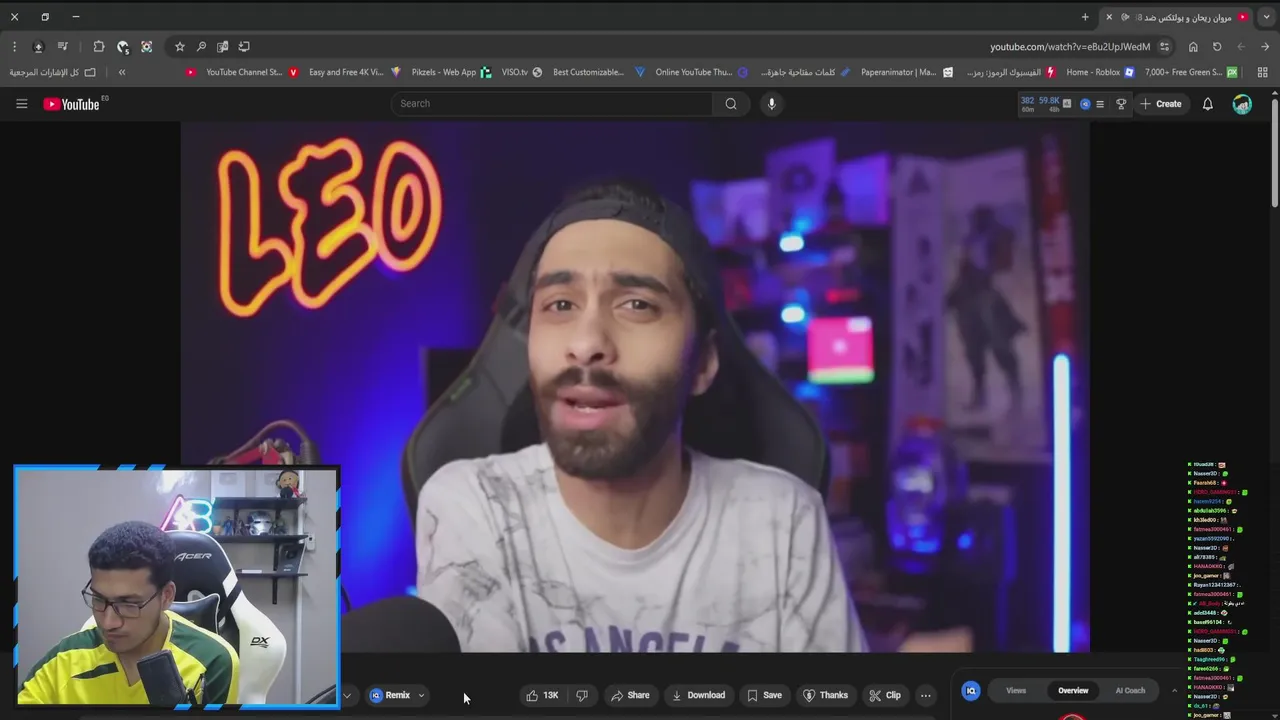Open browser downloads icon
The height and width of the screenshot is (720, 1280).
pos(38,47)
